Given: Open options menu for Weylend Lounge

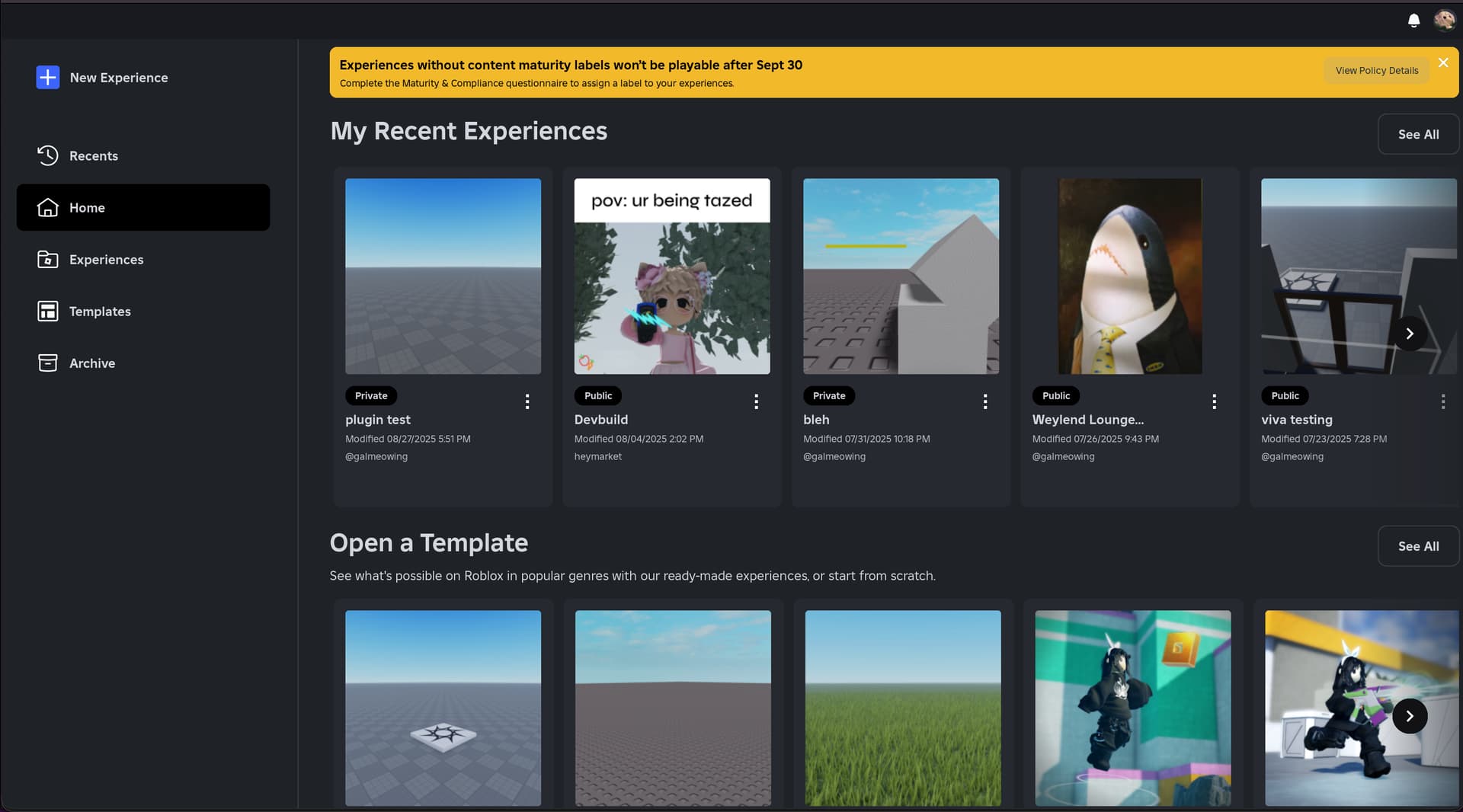Looking at the screenshot, I should [x=1214, y=401].
